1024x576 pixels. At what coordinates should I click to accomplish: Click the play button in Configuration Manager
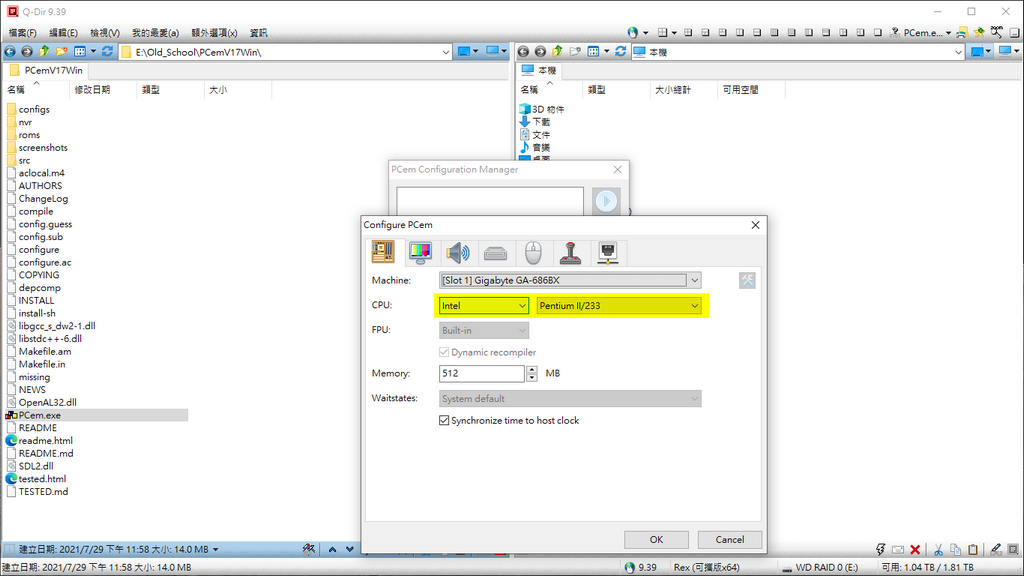(606, 200)
